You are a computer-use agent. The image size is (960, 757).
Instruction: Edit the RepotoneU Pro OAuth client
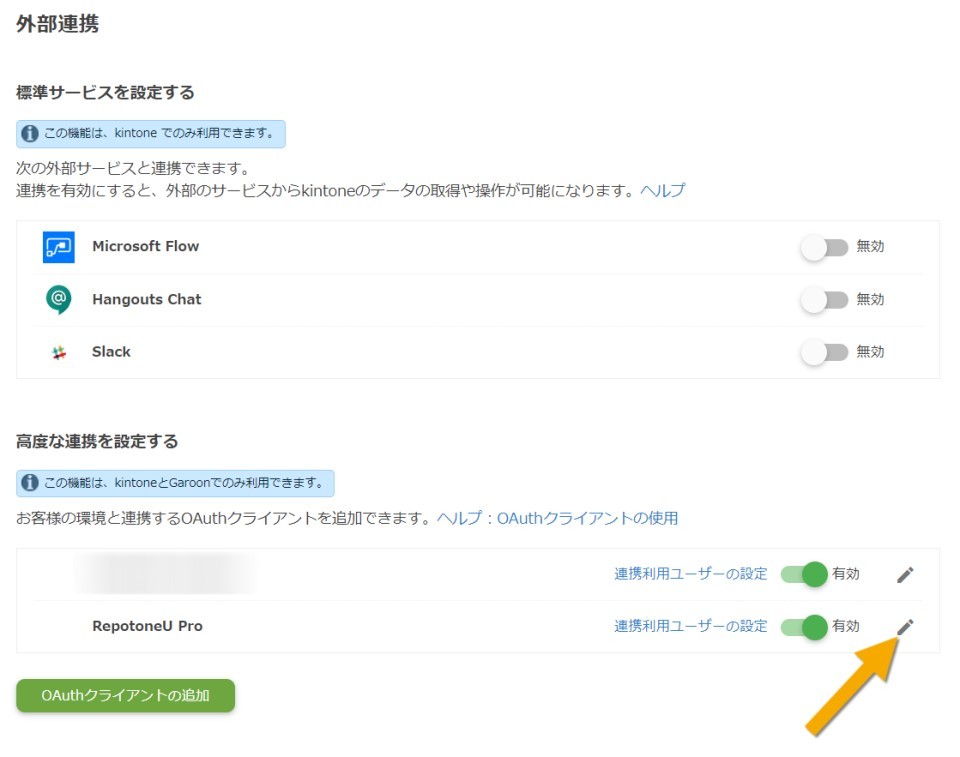905,627
